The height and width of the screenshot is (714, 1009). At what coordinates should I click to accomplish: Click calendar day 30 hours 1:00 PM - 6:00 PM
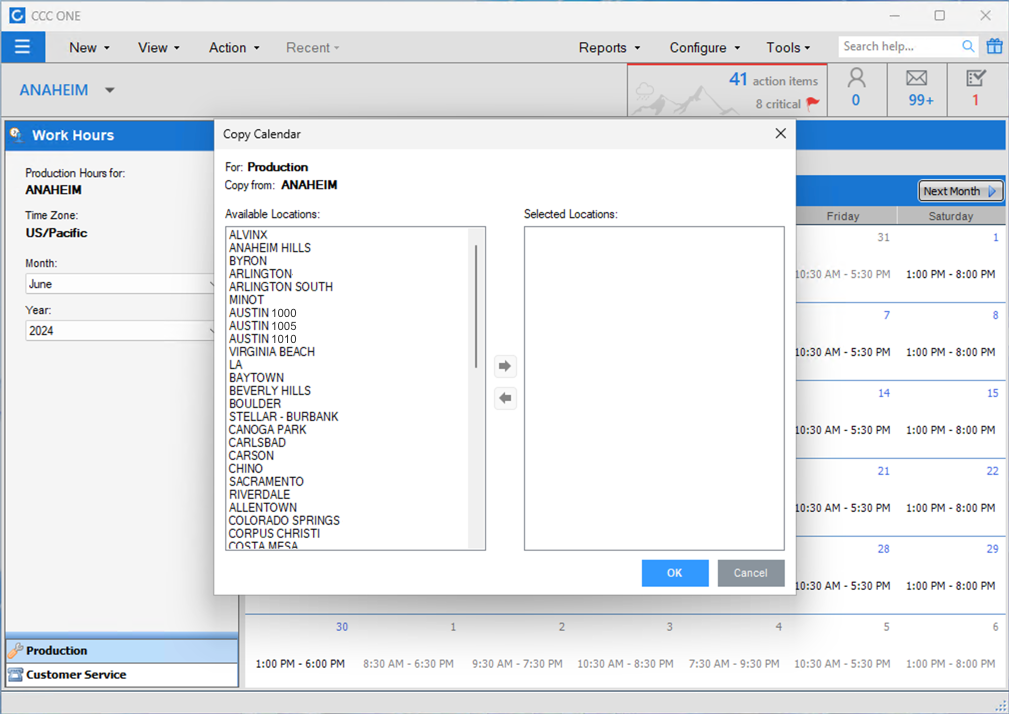300,663
